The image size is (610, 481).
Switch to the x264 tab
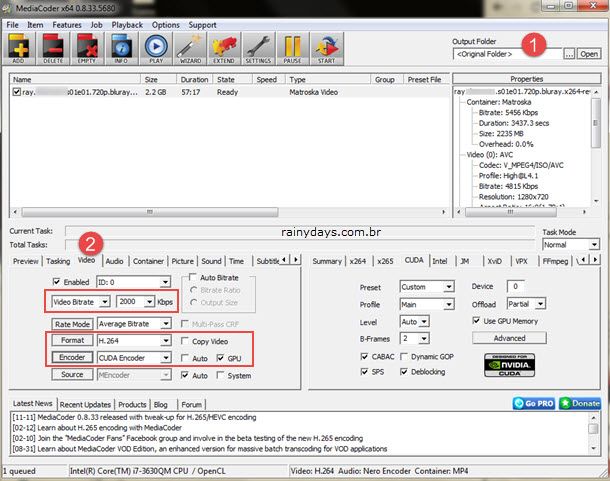pyautogui.click(x=358, y=261)
